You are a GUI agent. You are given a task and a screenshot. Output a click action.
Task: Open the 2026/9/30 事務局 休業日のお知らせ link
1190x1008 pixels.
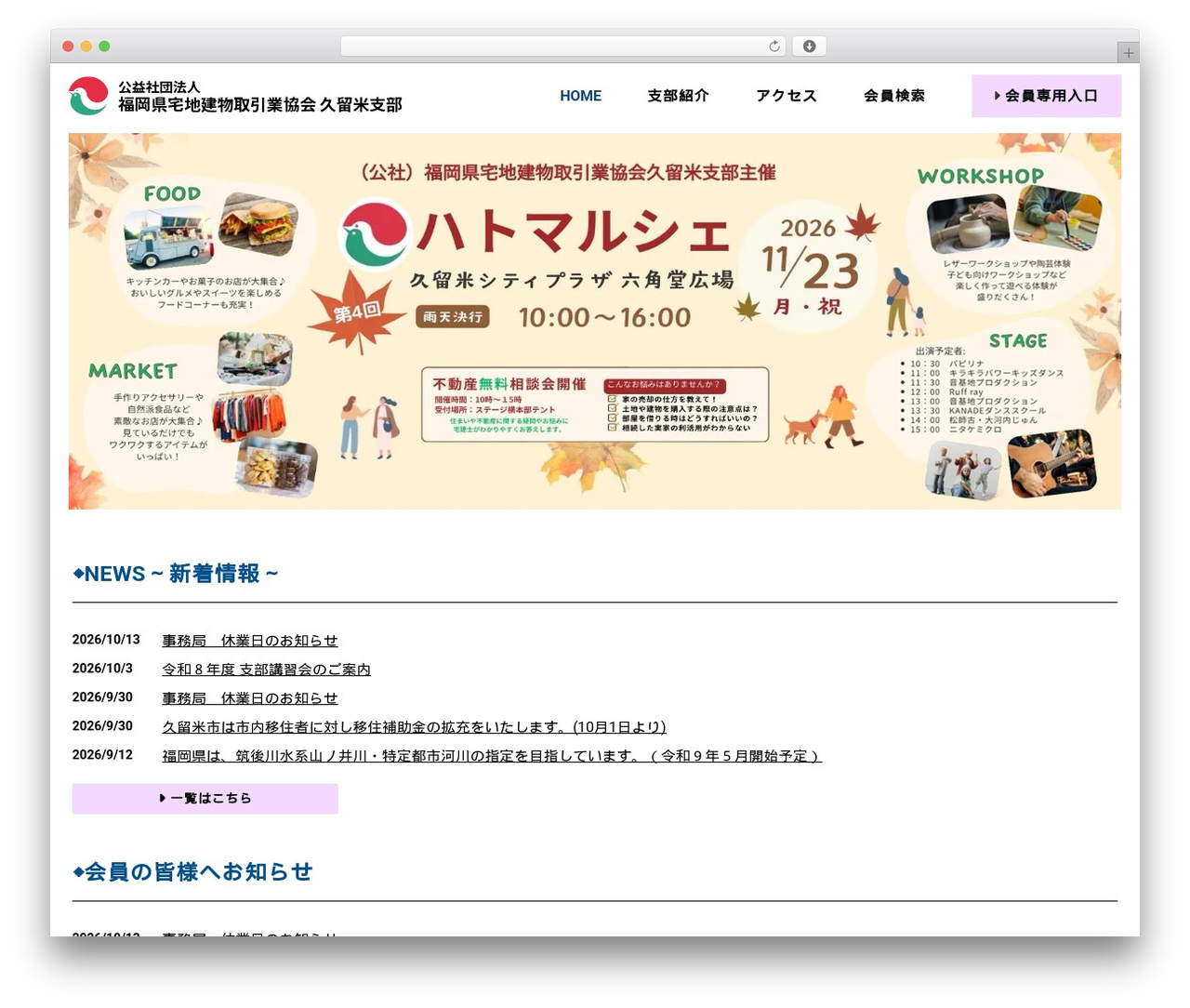click(x=250, y=698)
